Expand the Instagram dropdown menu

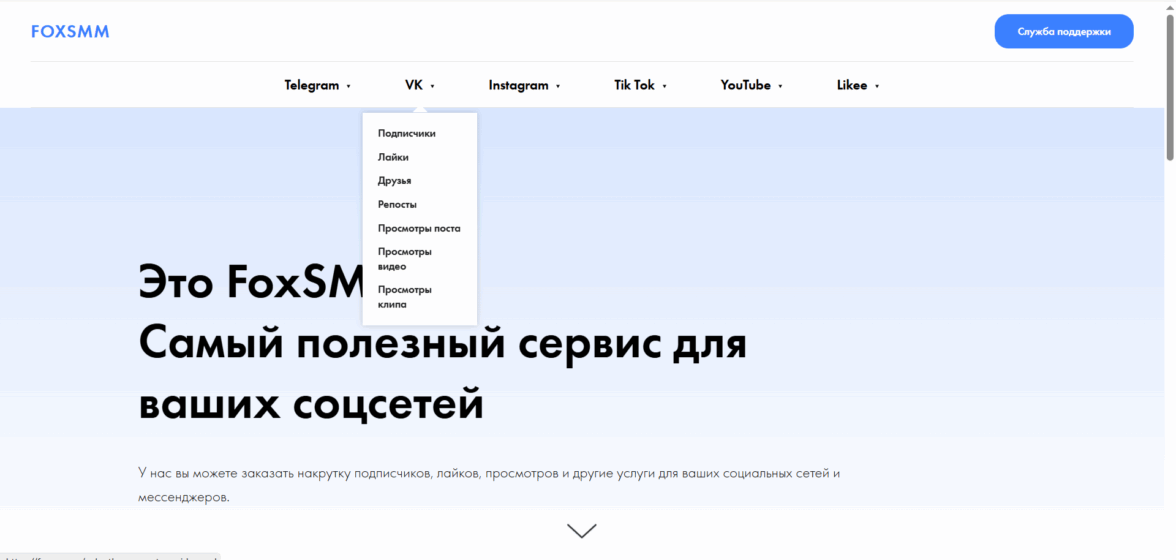point(524,85)
